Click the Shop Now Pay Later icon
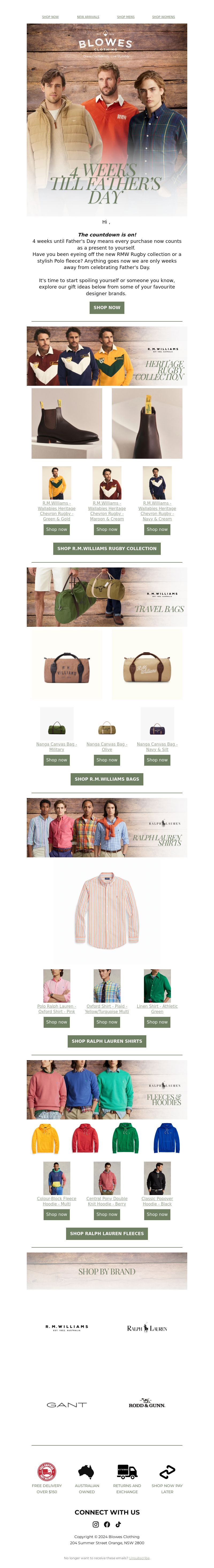Viewport: 214px width, 1568px height. pyautogui.click(x=167, y=1471)
